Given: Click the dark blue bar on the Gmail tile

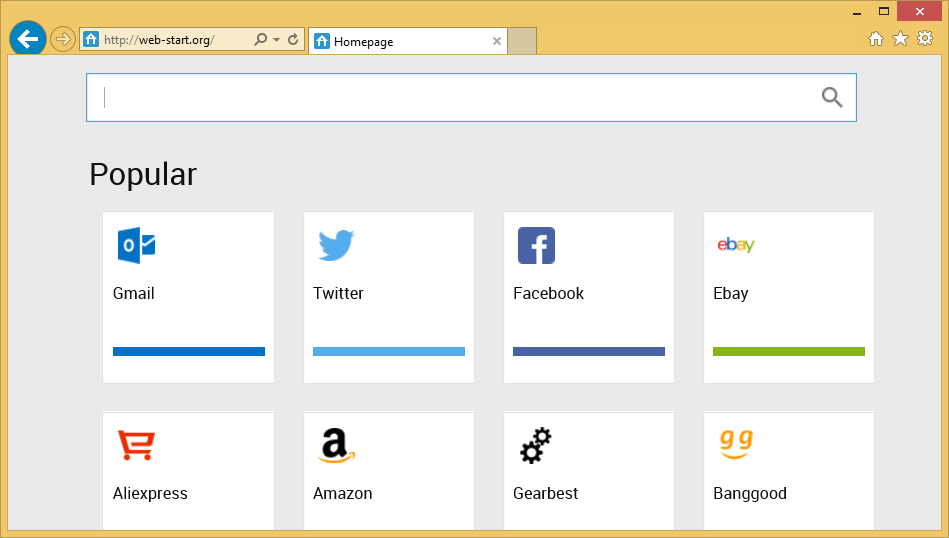Looking at the screenshot, I should tap(189, 352).
